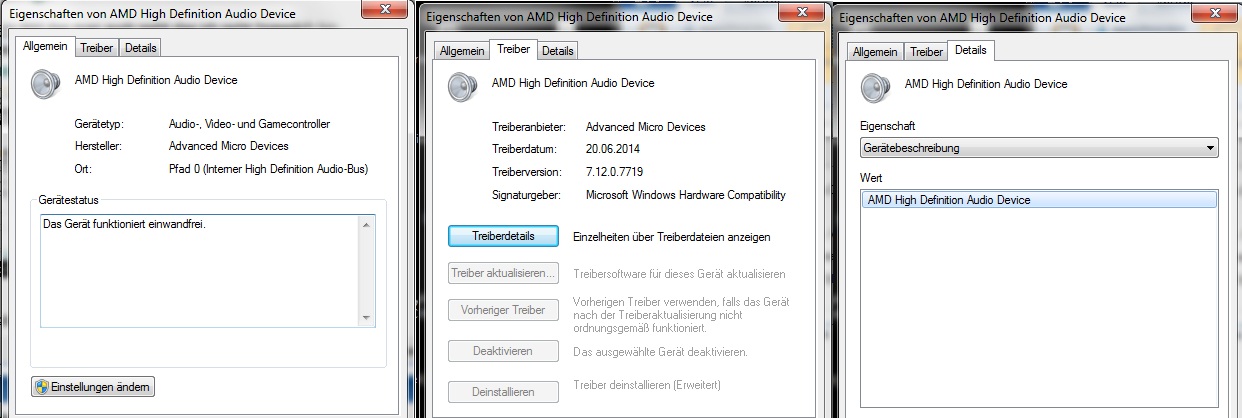
Task: Open Allgemein tab in left window
Action: click(45, 46)
